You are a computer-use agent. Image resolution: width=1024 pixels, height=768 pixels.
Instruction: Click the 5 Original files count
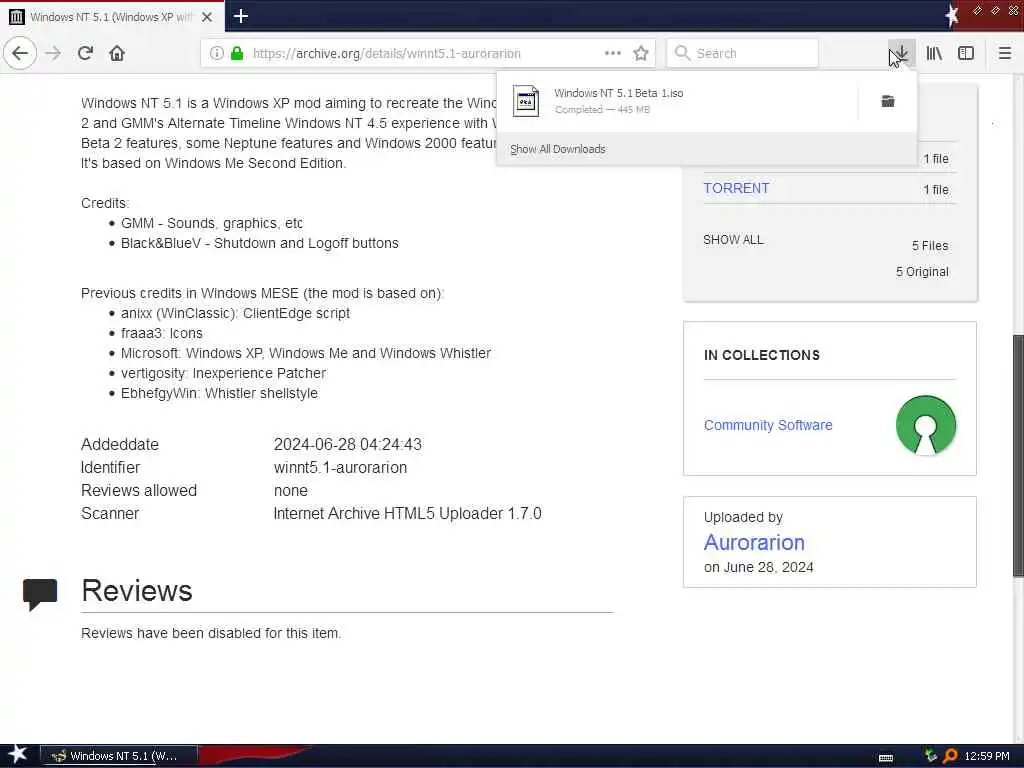click(x=922, y=272)
